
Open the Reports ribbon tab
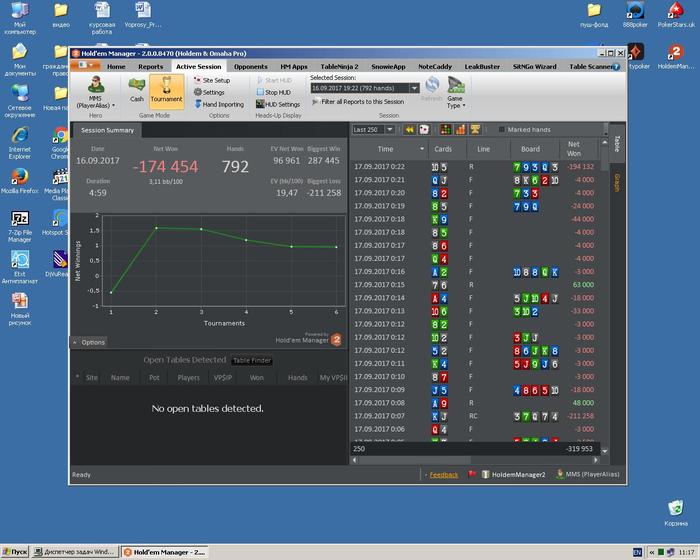click(x=150, y=67)
